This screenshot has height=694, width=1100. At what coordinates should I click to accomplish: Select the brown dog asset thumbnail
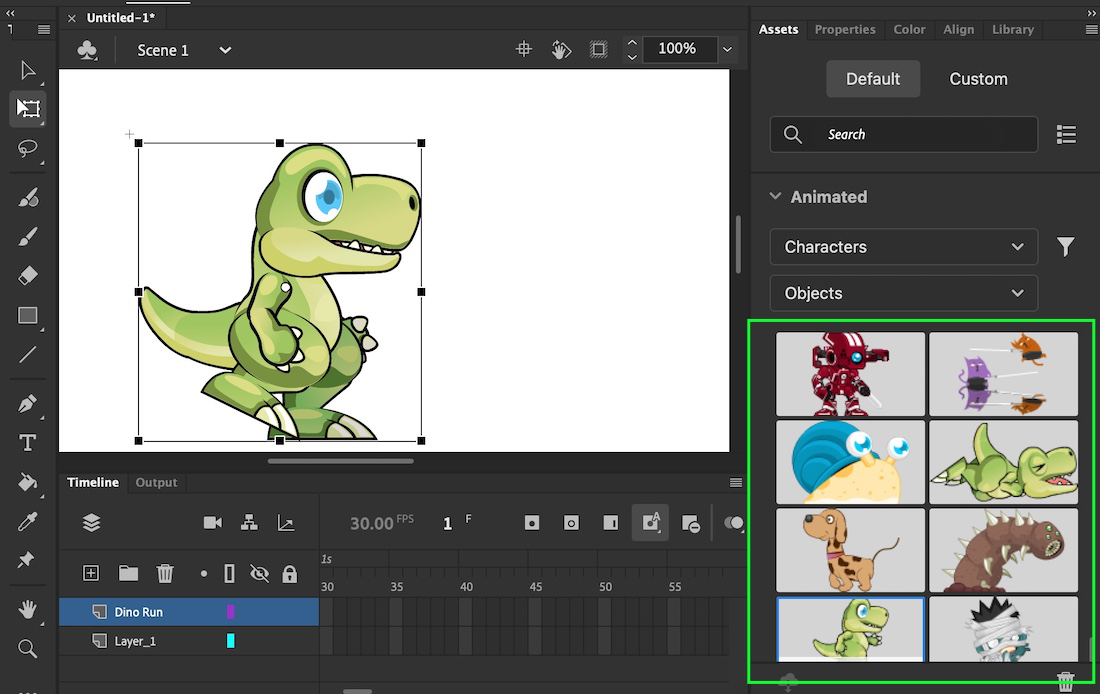coord(850,550)
